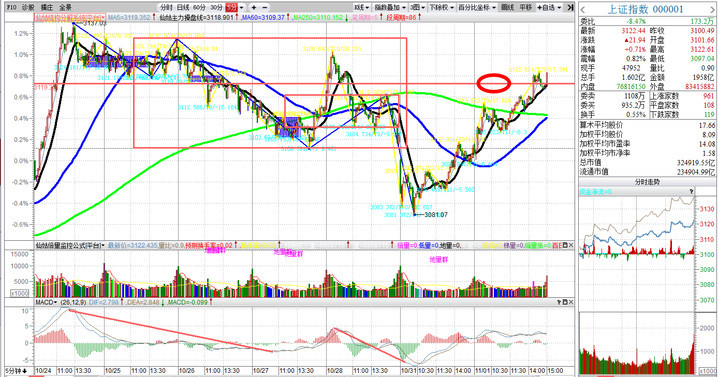The height and width of the screenshot is (377, 718).
Task: Open the 诊股 menu
Action: tap(28, 7)
